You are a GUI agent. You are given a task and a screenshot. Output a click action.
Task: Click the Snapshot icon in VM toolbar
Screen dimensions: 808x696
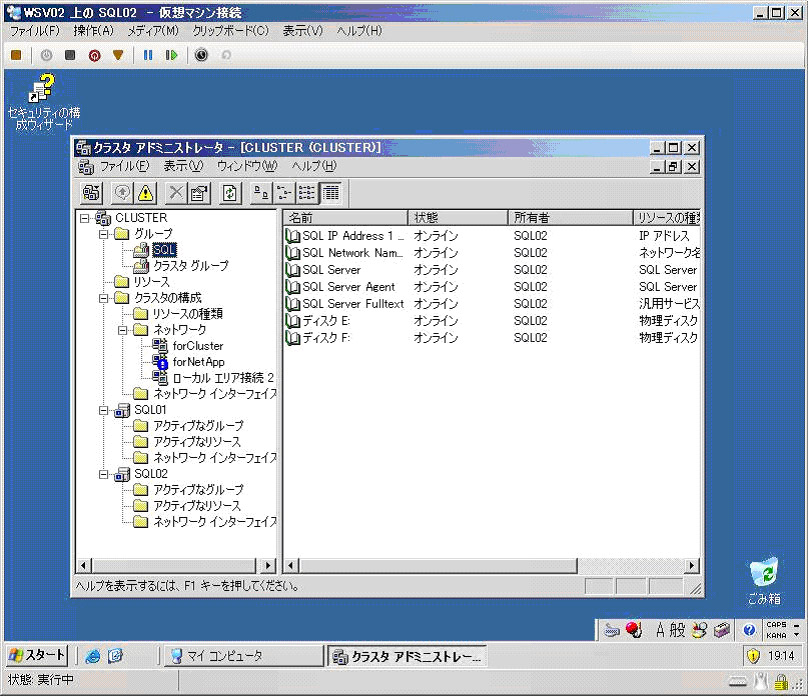201,55
